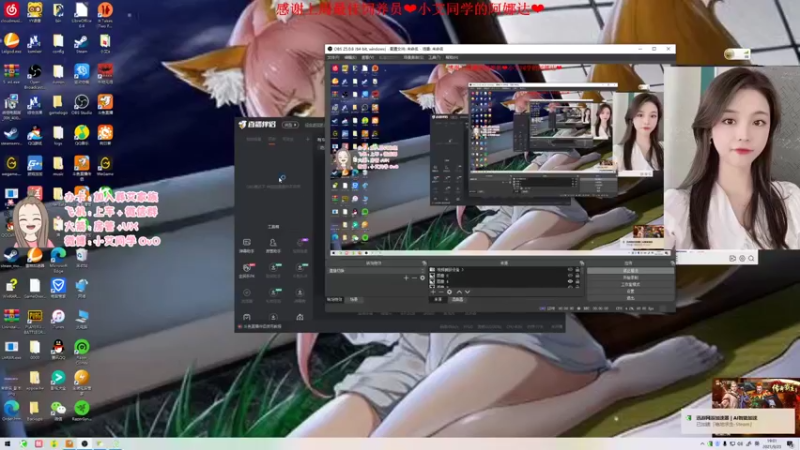This screenshot has height=450, width=800.
Task: Click 开始录制 button in OBS controls
Action: coord(631,278)
